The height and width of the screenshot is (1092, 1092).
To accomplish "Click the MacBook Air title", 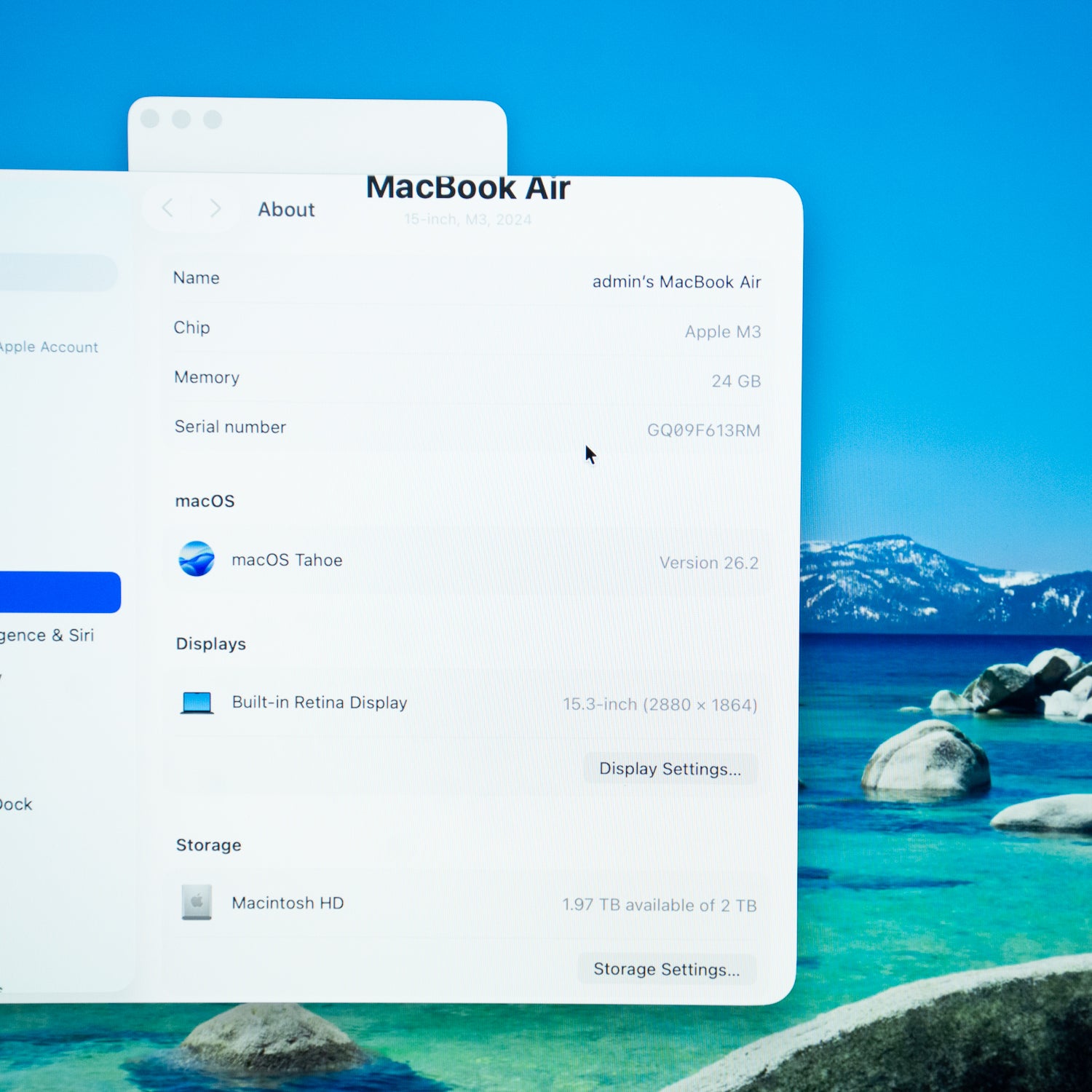I will point(468,188).
